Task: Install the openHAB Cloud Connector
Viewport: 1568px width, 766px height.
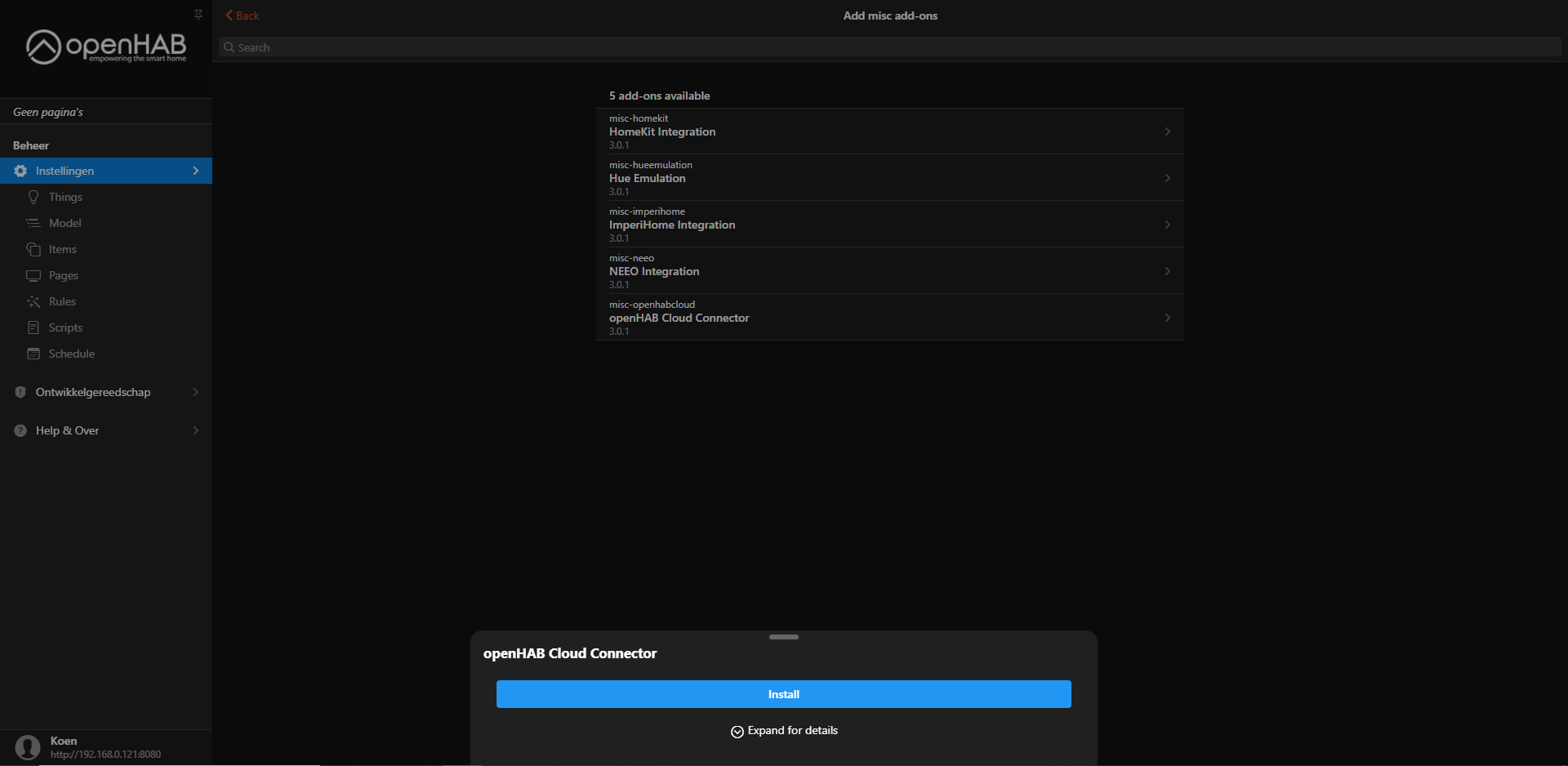Action: point(784,694)
